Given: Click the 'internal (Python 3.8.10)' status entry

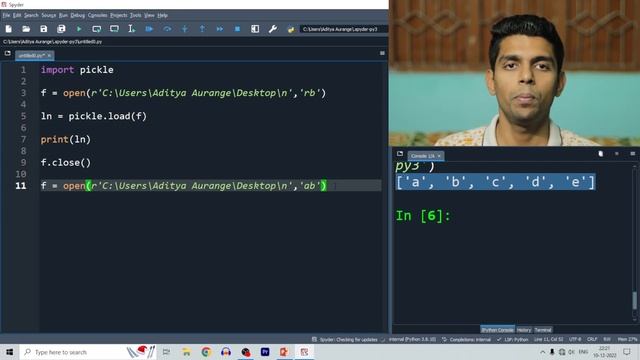Looking at the screenshot, I should click(x=412, y=340).
